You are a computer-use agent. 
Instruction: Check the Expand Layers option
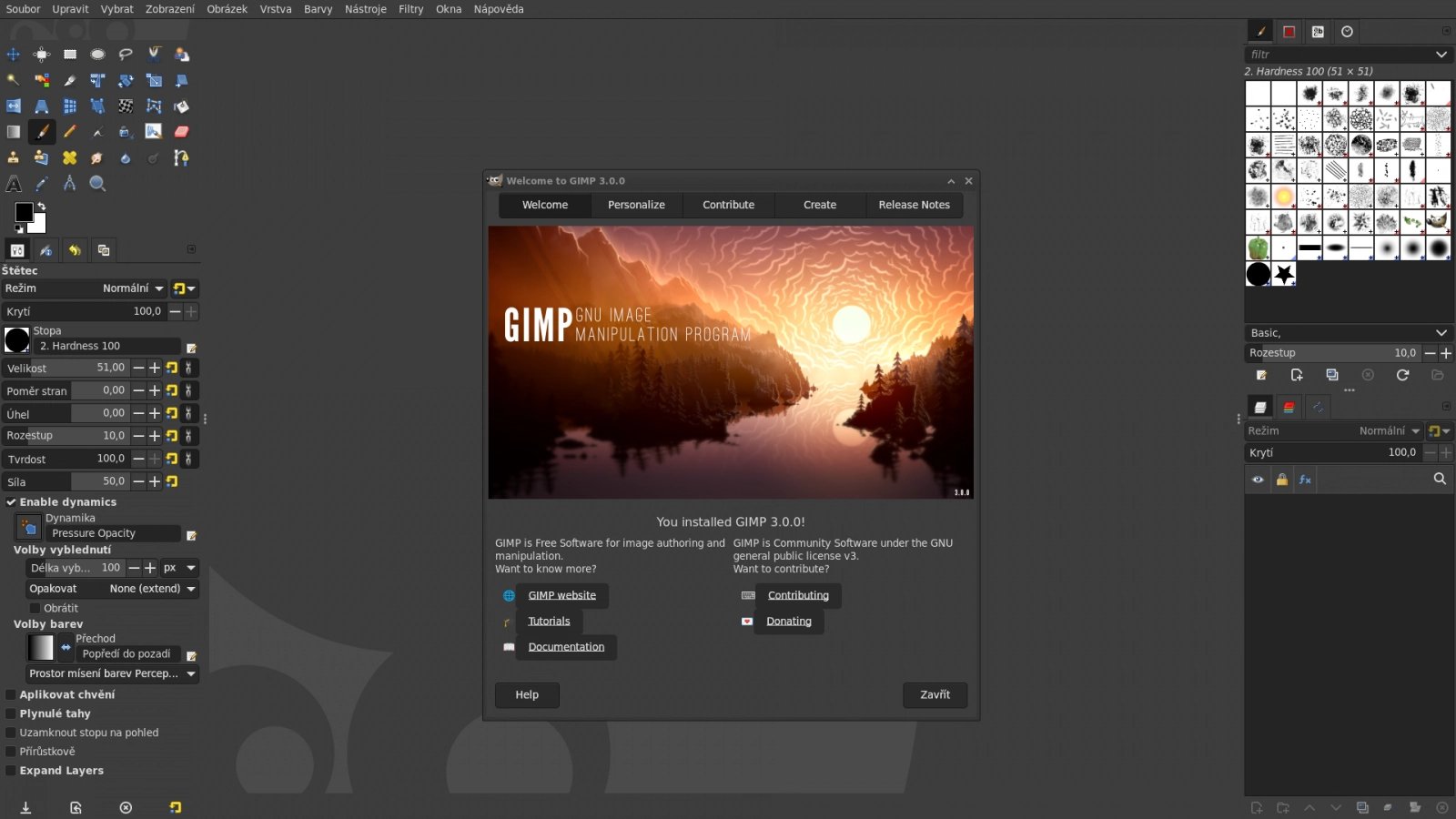pos(11,771)
